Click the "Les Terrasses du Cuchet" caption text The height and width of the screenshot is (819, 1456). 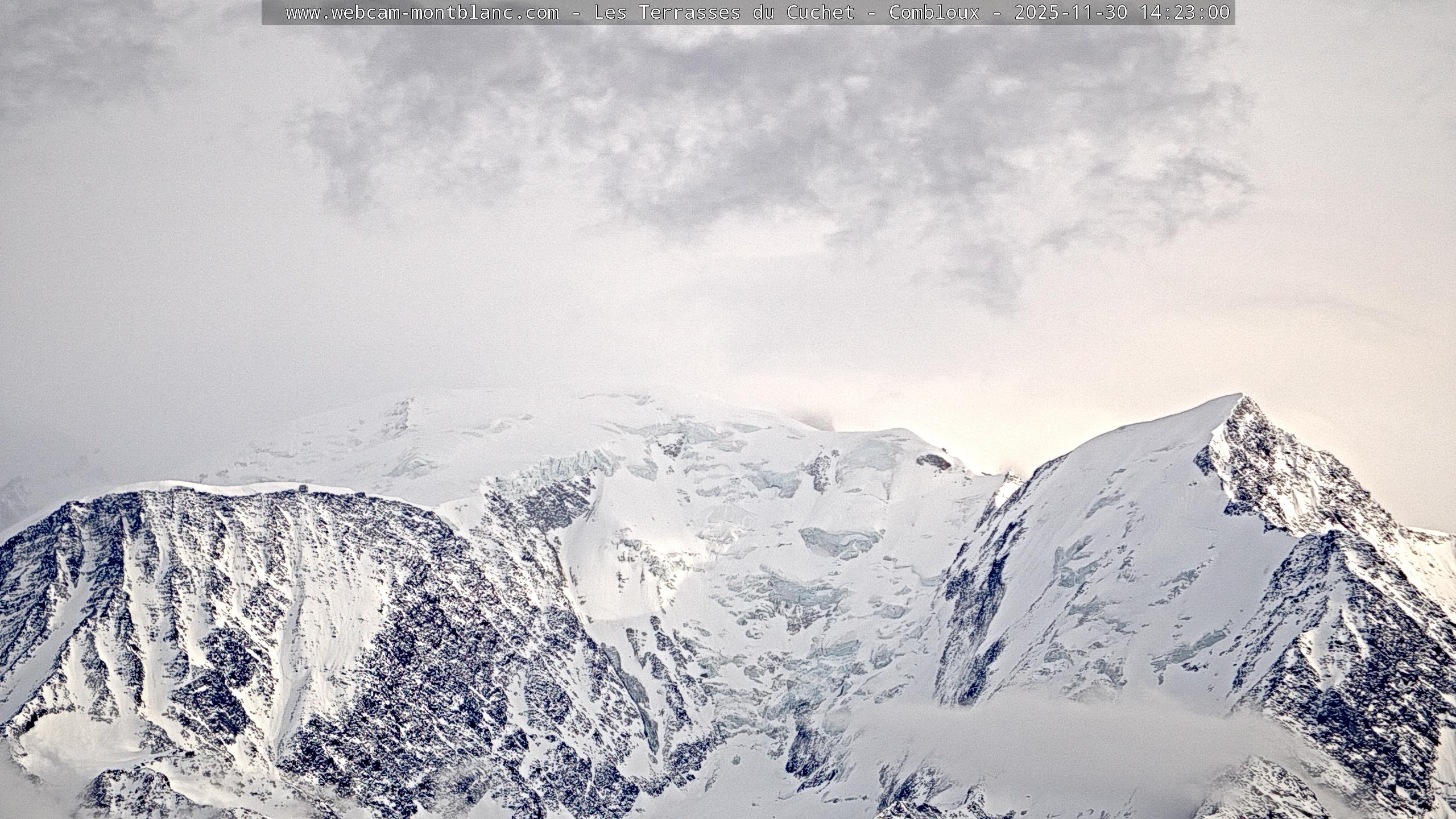tap(723, 12)
